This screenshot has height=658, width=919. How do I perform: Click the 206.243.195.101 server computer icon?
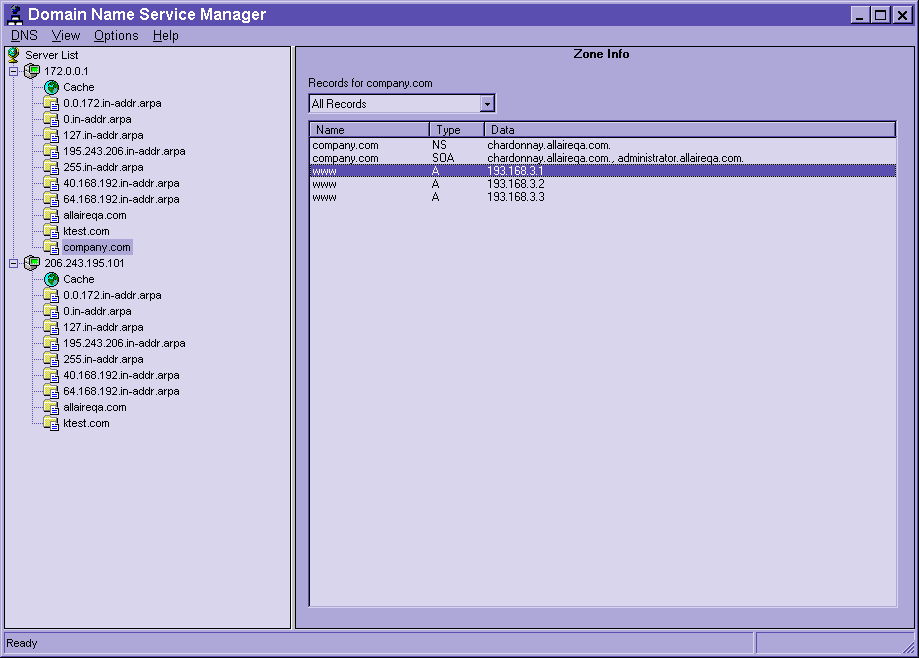32,263
